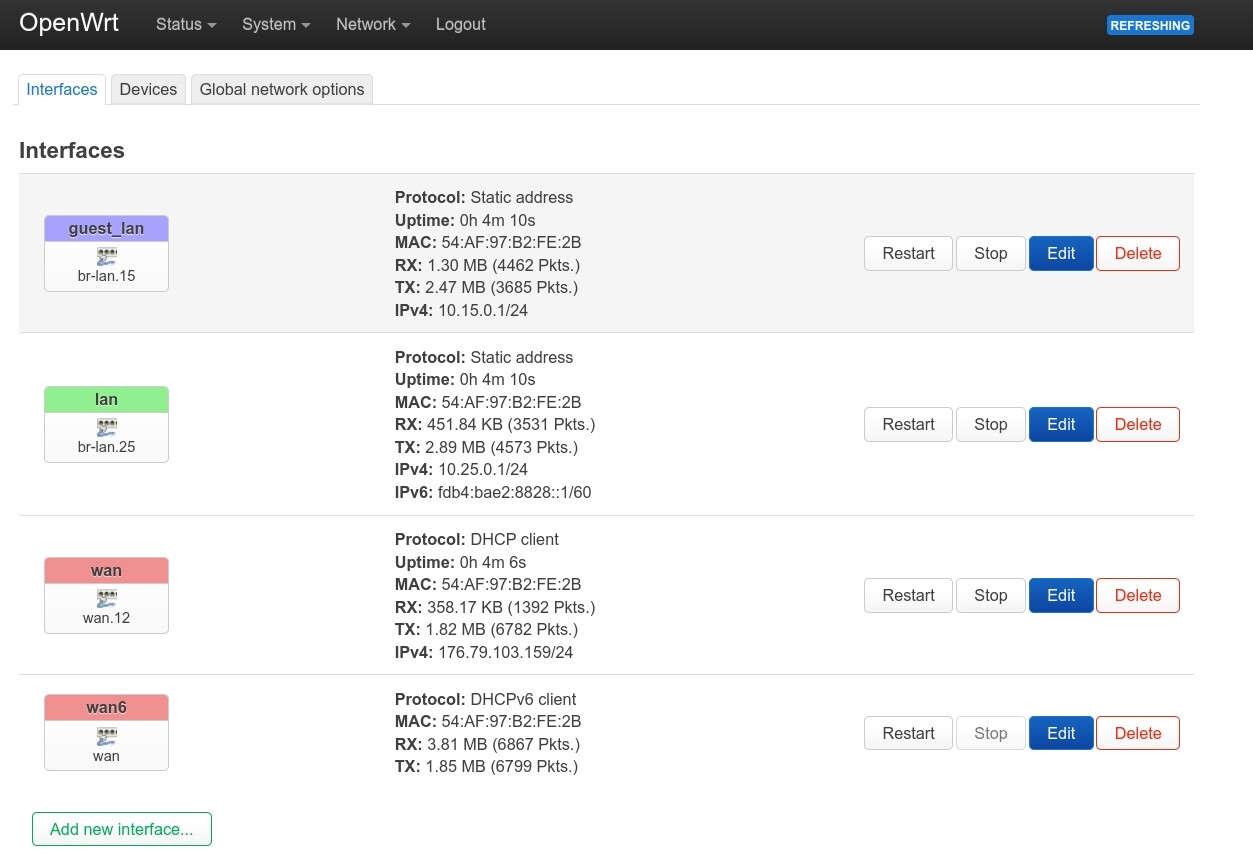Switch to the Devices tab

[x=148, y=89]
